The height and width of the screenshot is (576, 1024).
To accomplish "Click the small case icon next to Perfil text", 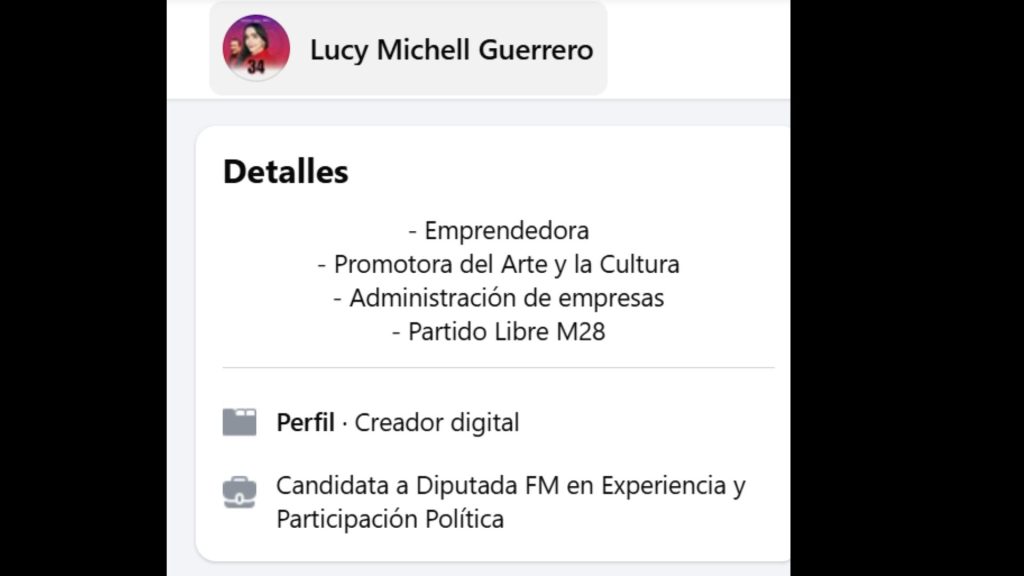I will tap(240, 422).
